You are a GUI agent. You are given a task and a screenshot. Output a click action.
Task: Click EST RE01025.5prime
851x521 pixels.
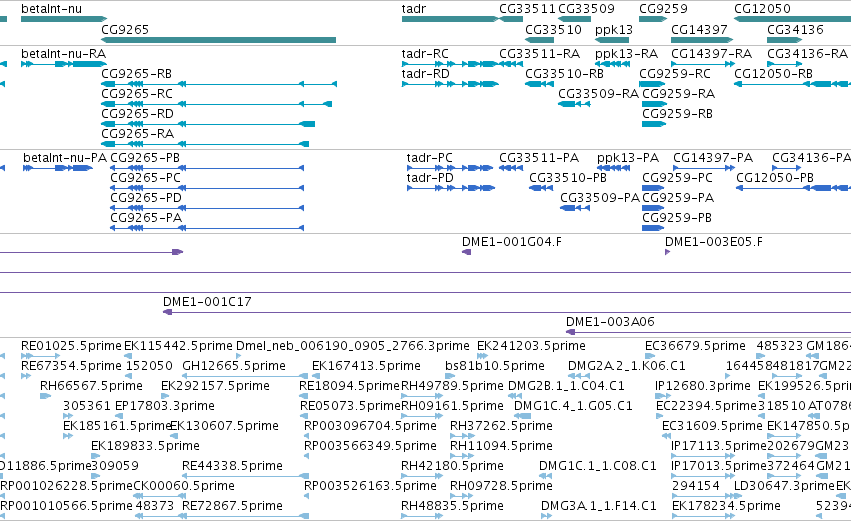tap(40, 357)
